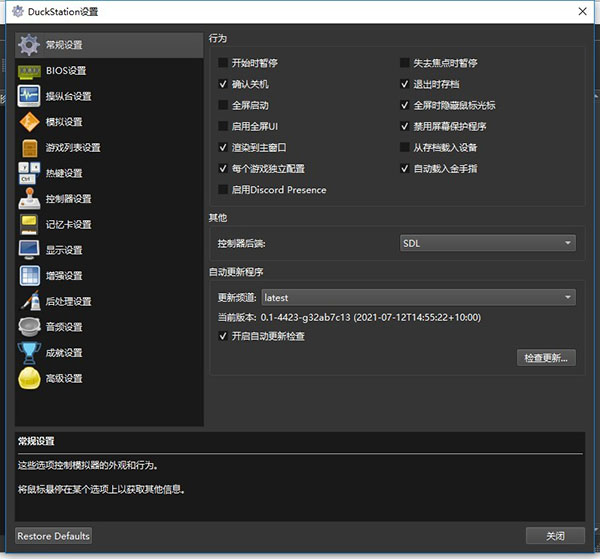Toggle the 启用Discord Presence checkbox
Screen dimensions: 600x559
click(223, 190)
